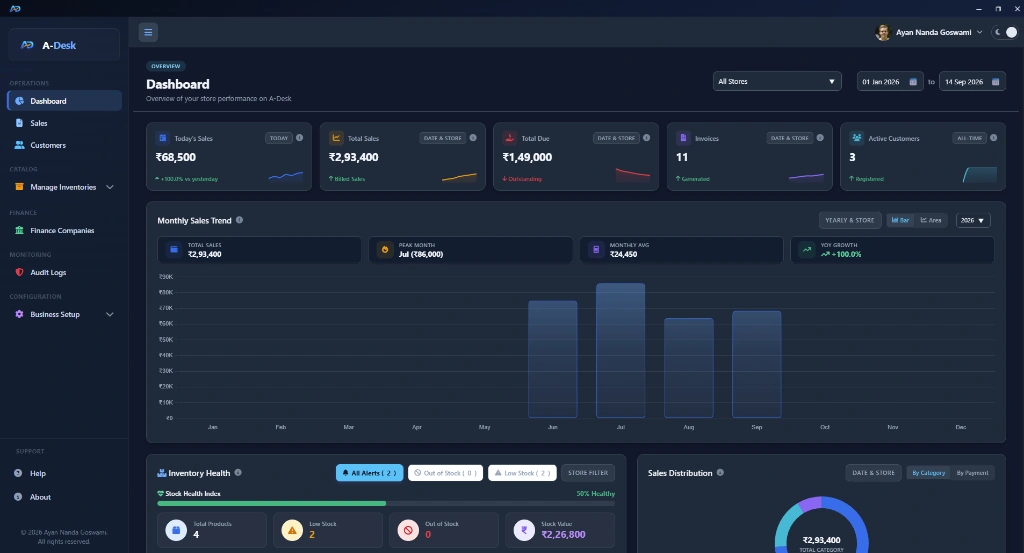Select the Low Stock (2) filter
Screen dimensions: 1024x553
[522, 473]
